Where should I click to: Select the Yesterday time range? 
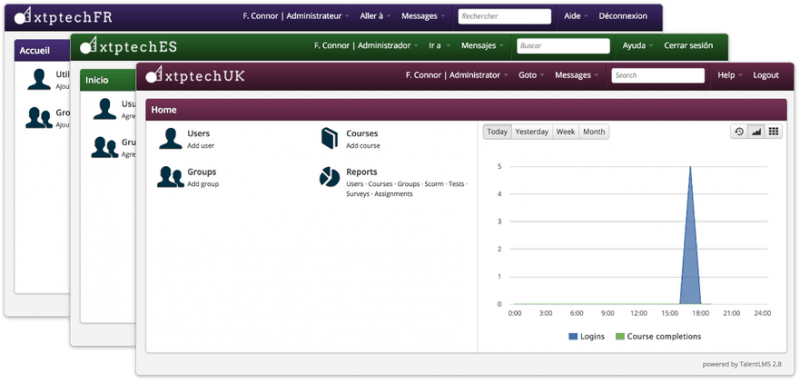coord(532,132)
